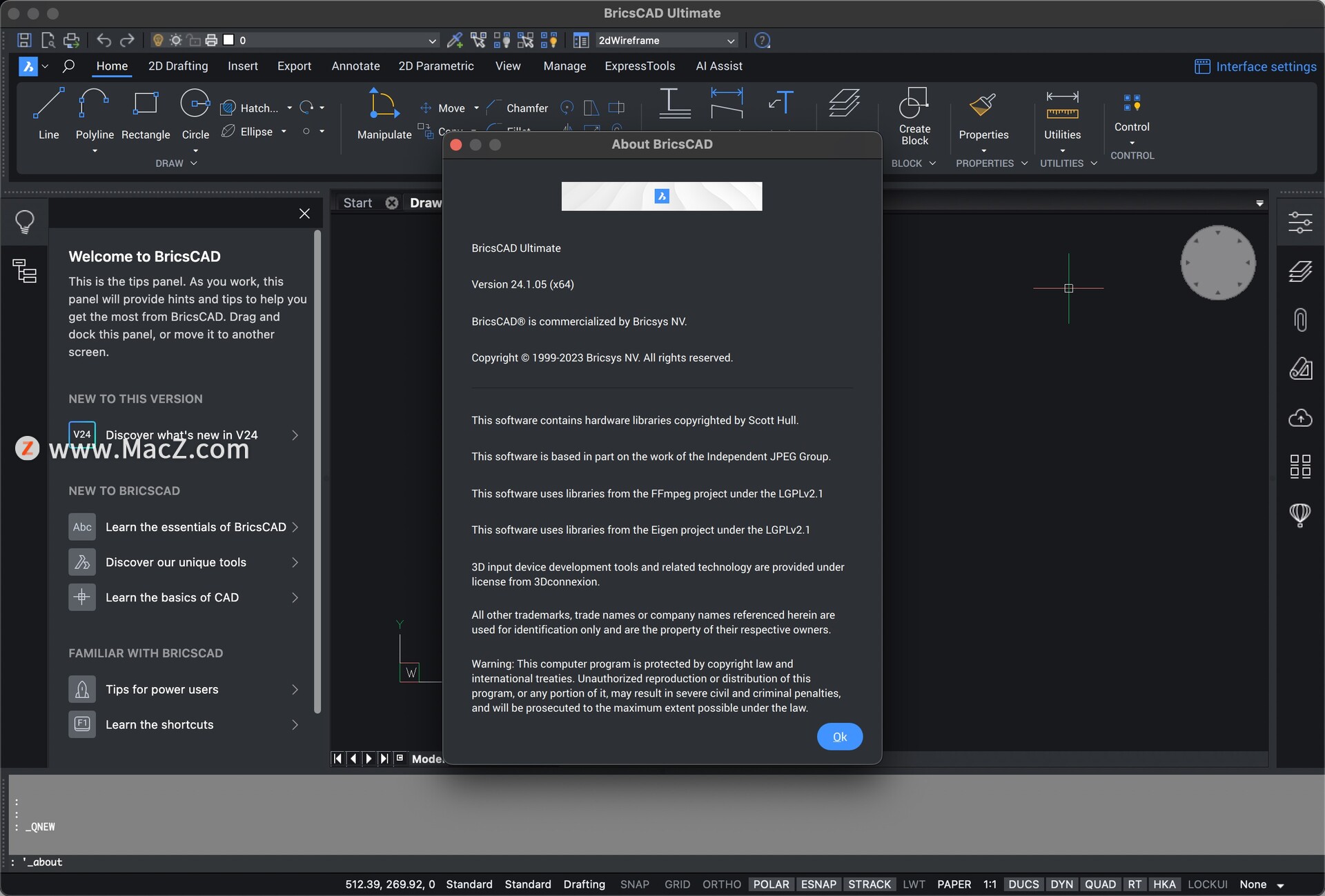
Task: Click the Help question mark icon
Action: point(762,40)
